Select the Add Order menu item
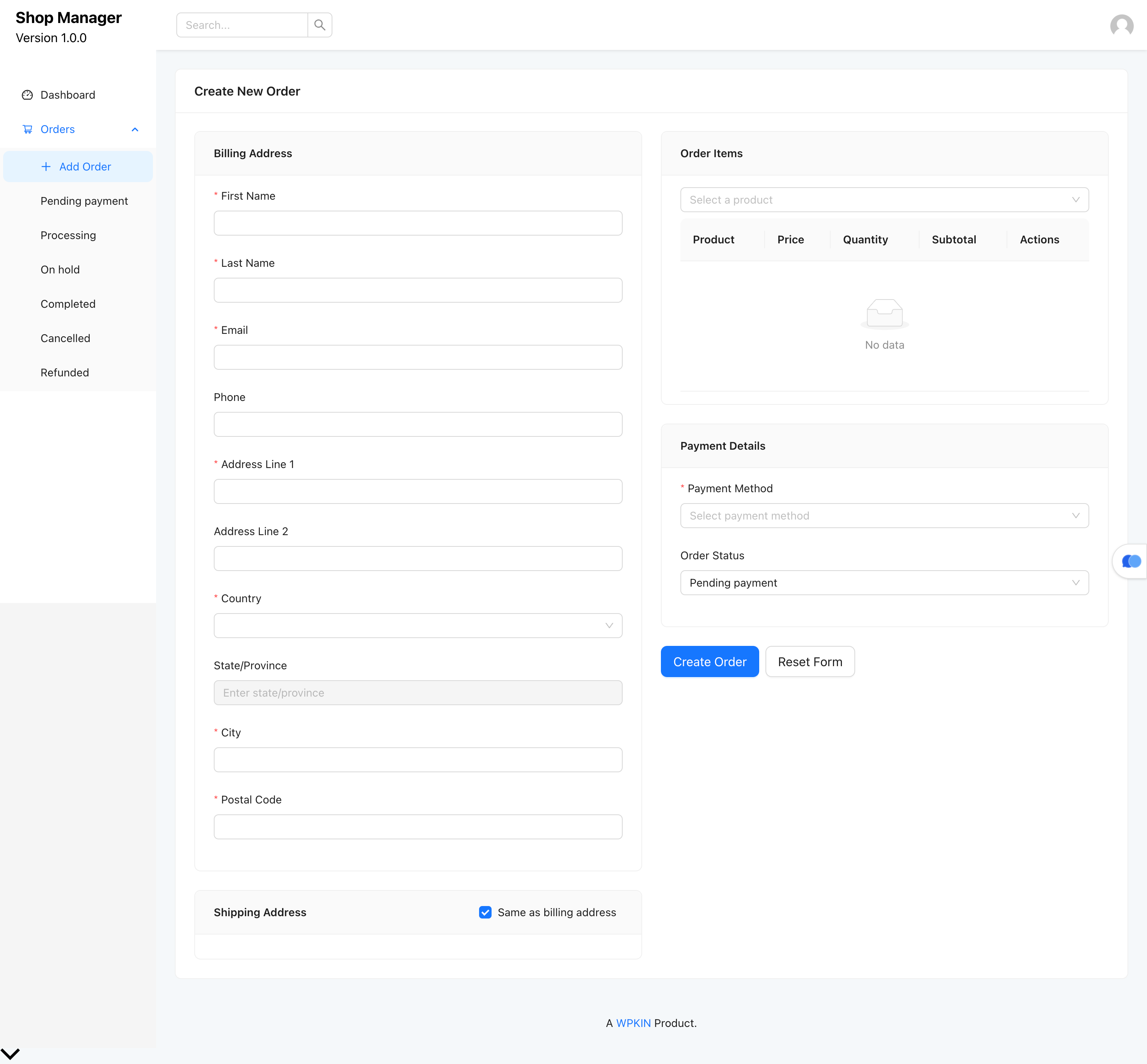The height and width of the screenshot is (1064, 1147). [x=78, y=167]
